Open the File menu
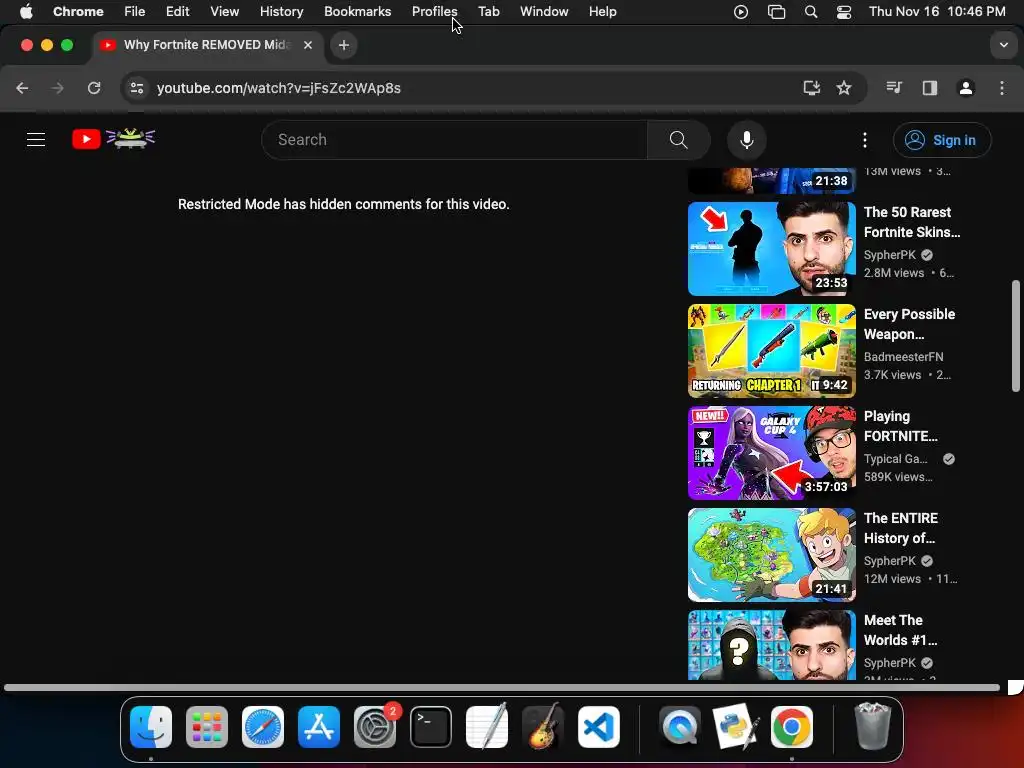The height and width of the screenshot is (768, 1024). (x=135, y=12)
